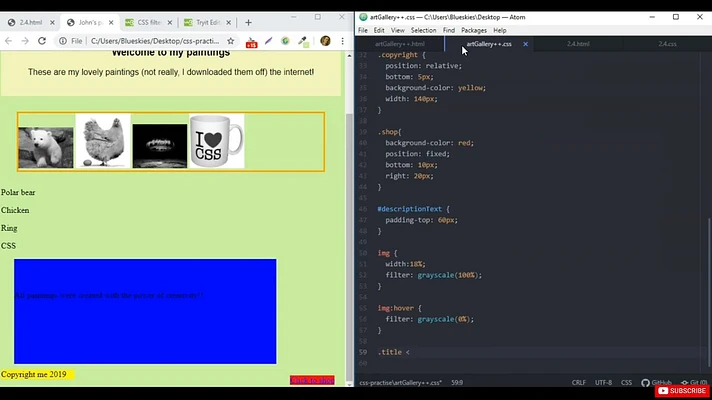Click Atom editor vertical scrollbar
The image size is (712, 400).
coord(709,292)
